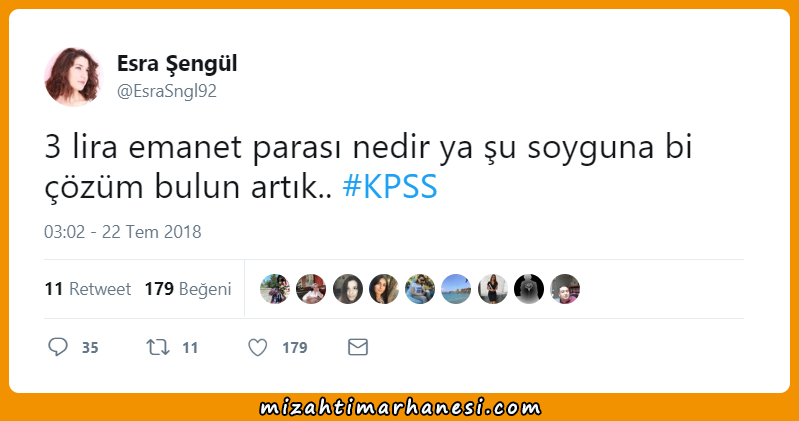The image size is (799, 421).
Task: Click the mizahtimarhanesi.com watermark text
Action: 400,408
